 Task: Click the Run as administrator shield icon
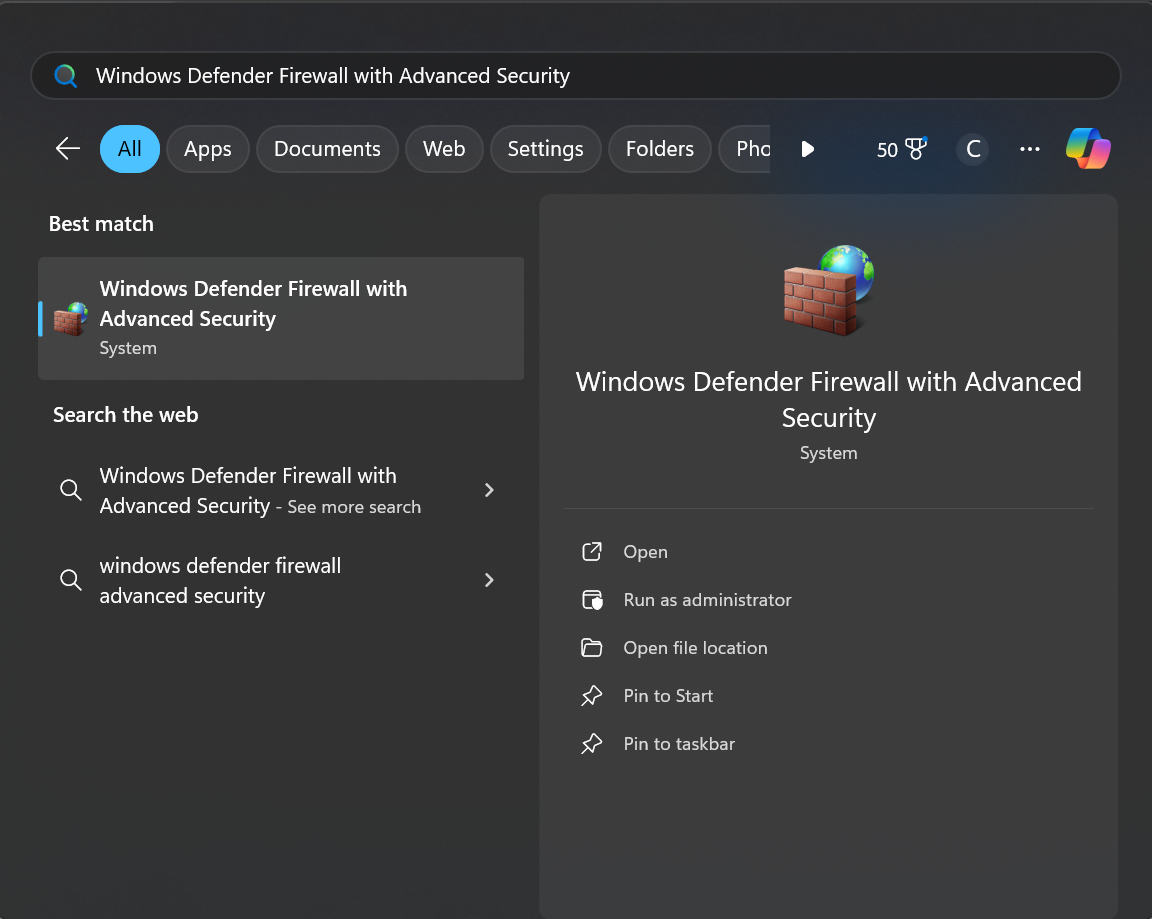pyautogui.click(x=591, y=600)
